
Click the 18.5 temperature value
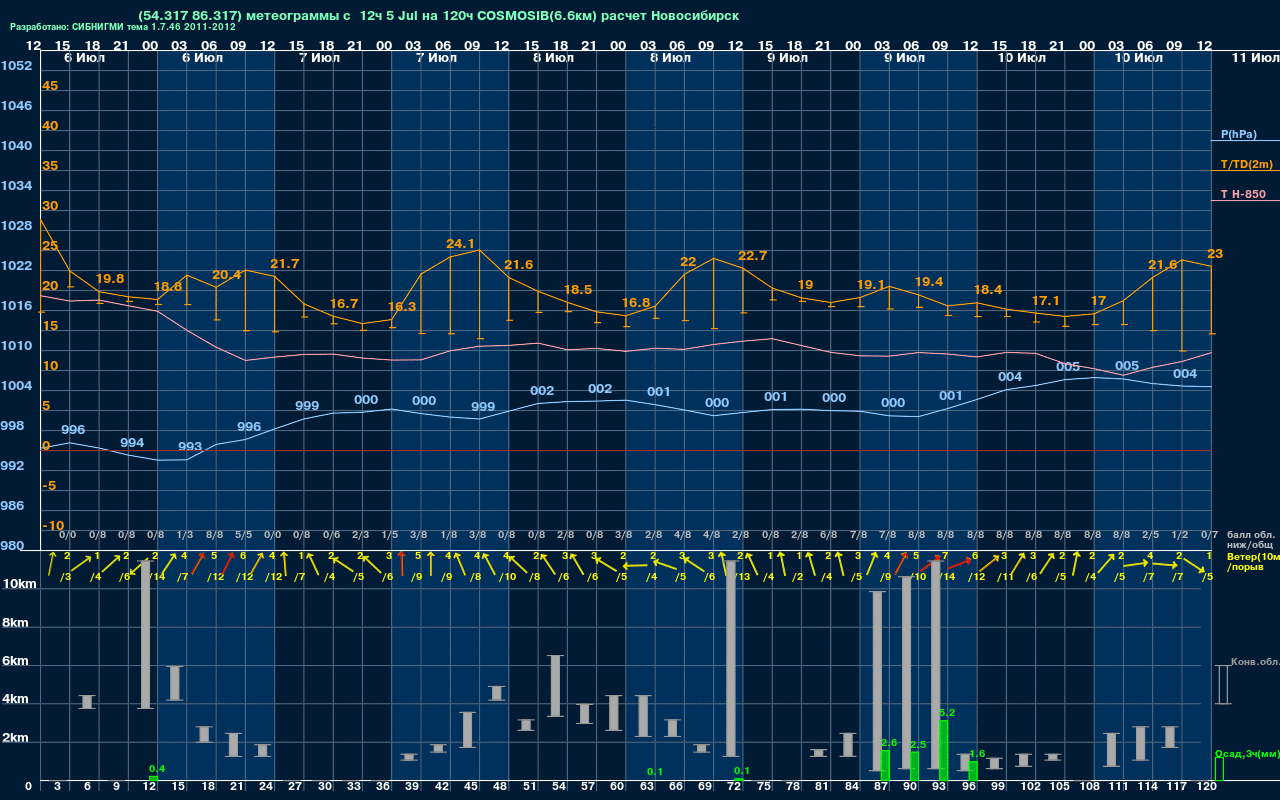[578, 290]
